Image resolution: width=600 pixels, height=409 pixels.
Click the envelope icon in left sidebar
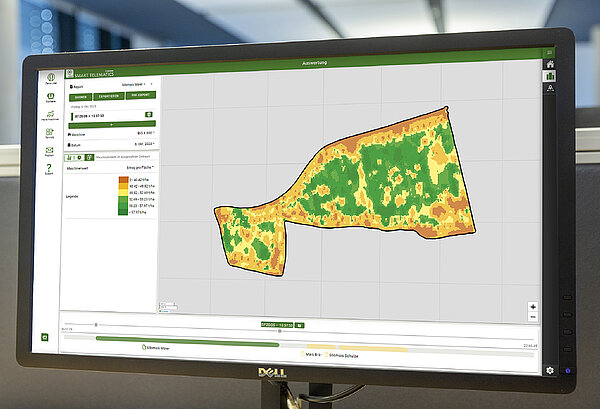coord(49,148)
